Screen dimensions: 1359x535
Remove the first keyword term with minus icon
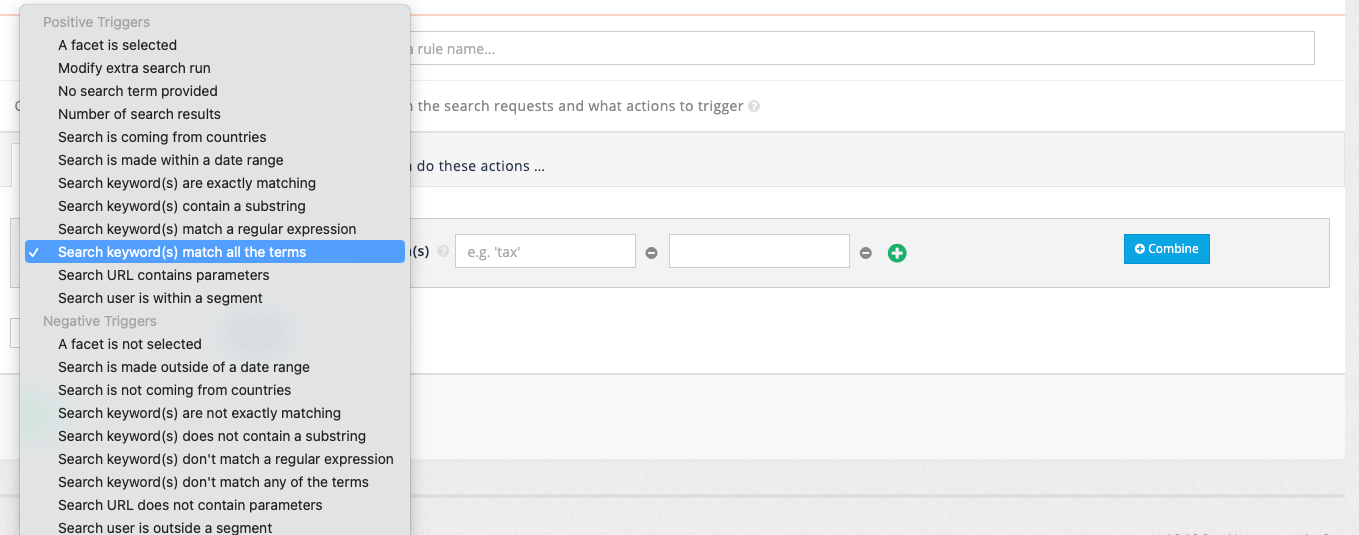click(652, 253)
